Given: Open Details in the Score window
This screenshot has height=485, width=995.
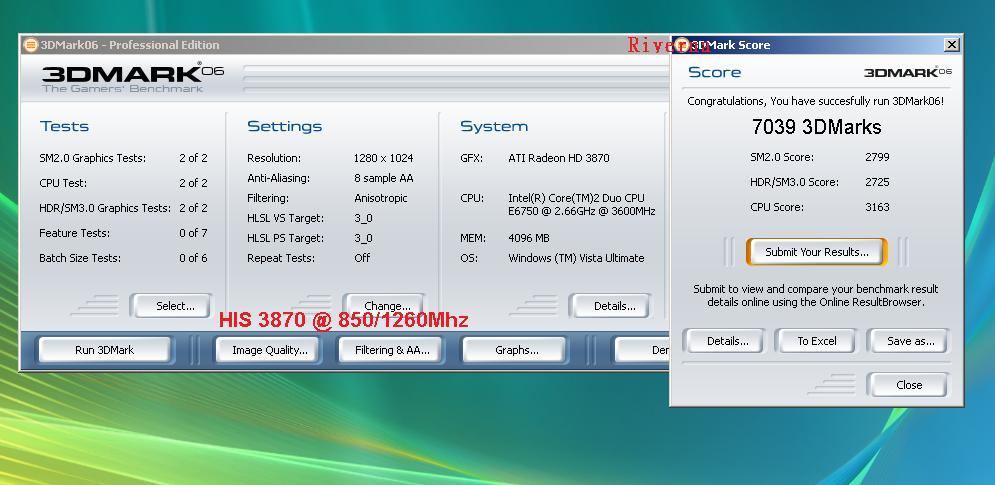Looking at the screenshot, I should pyautogui.click(x=727, y=341).
